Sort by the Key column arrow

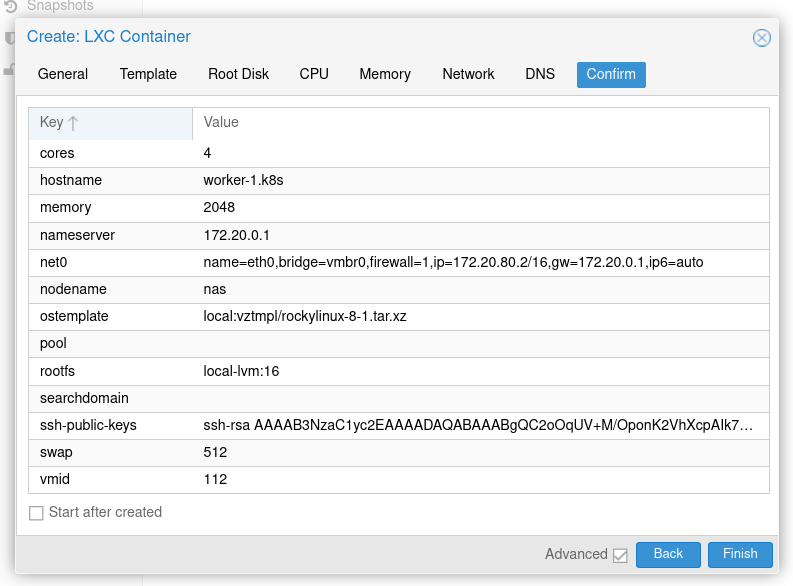[73, 123]
